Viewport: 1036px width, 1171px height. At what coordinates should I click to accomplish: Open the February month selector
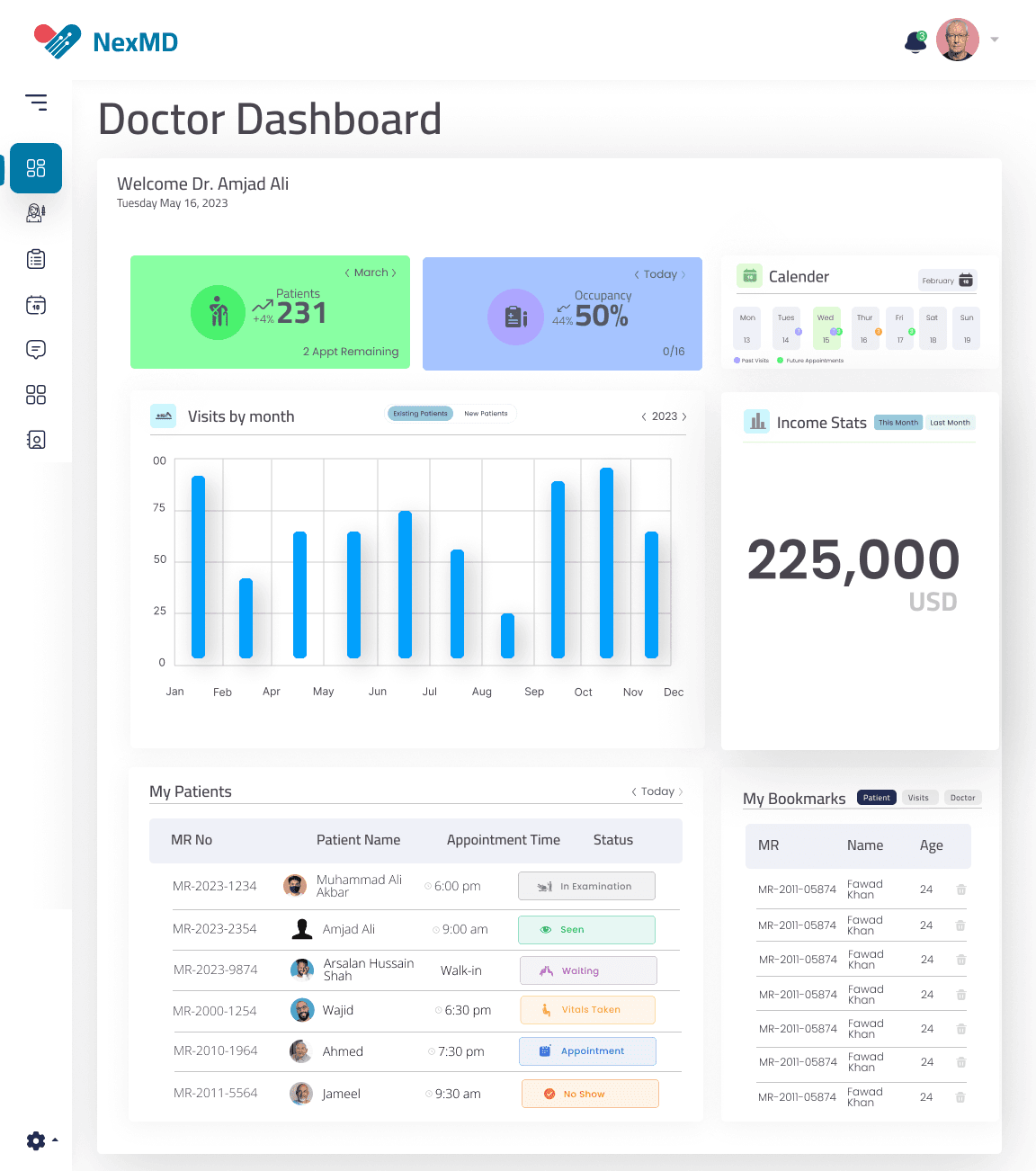[946, 280]
